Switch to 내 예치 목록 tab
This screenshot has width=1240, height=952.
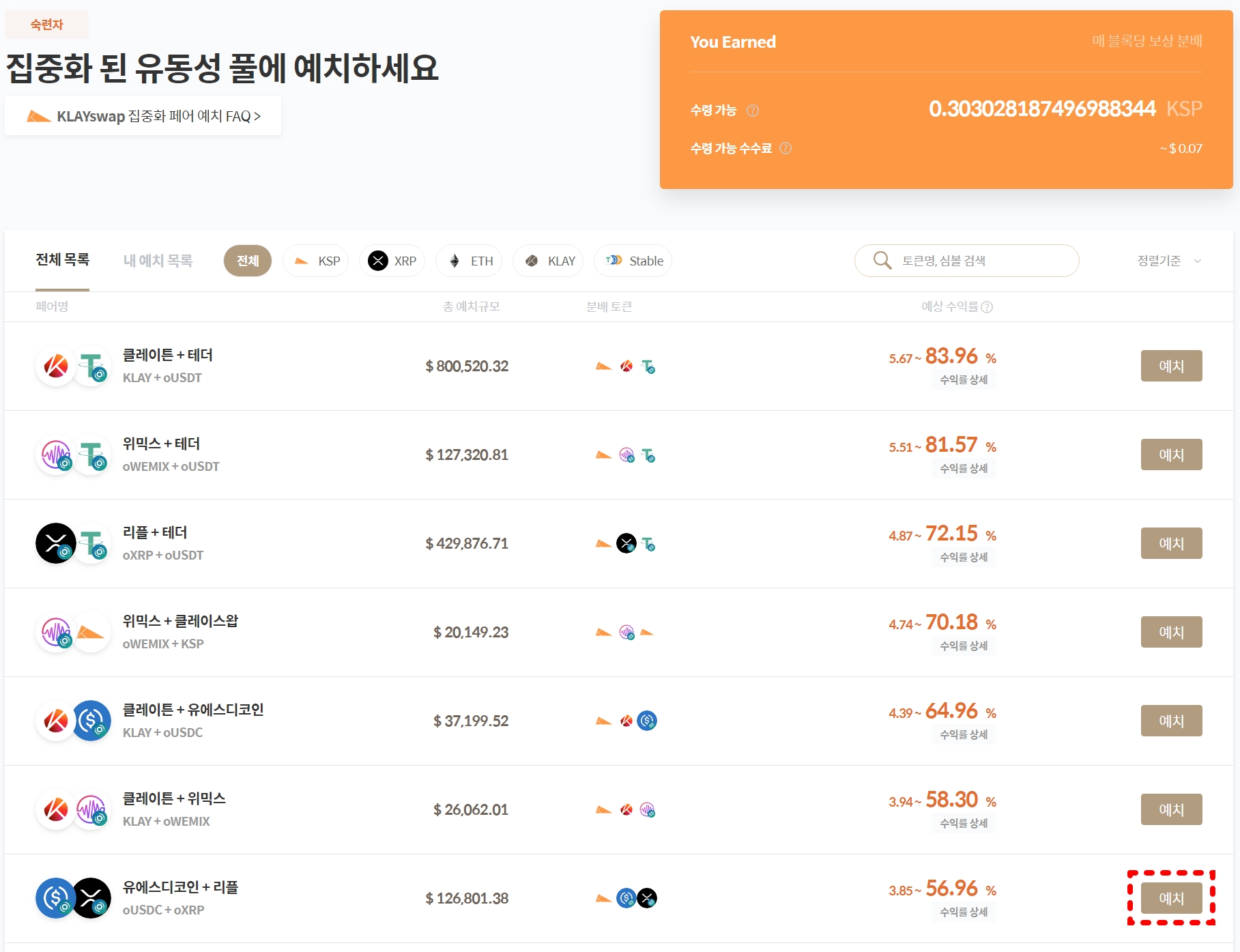pyautogui.click(x=158, y=261)
